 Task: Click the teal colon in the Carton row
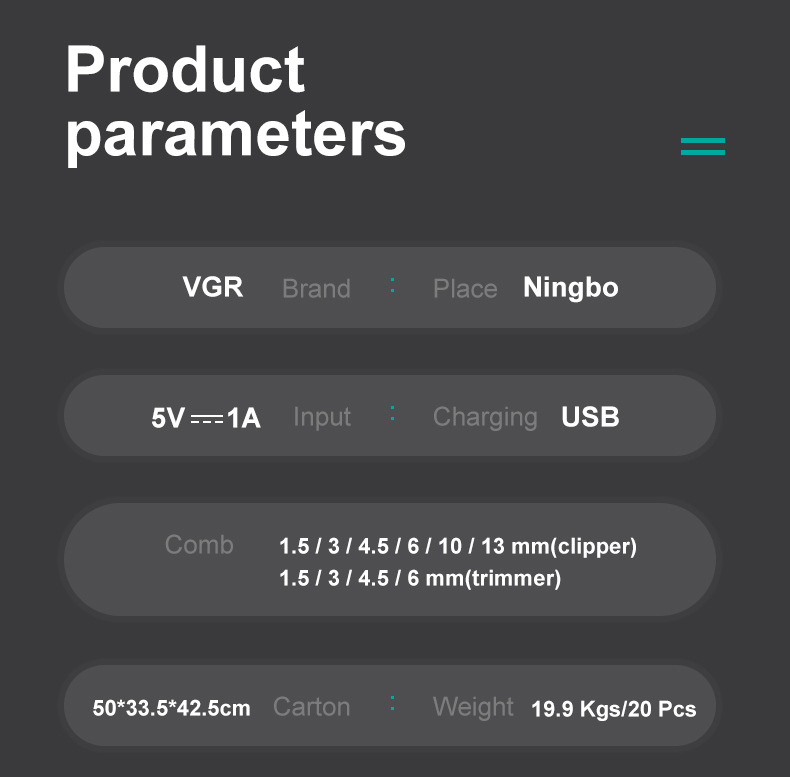[392, 705]
